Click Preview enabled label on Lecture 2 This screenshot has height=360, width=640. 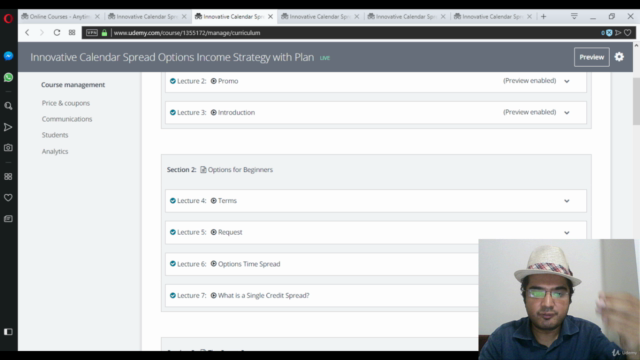click(529, 81)
